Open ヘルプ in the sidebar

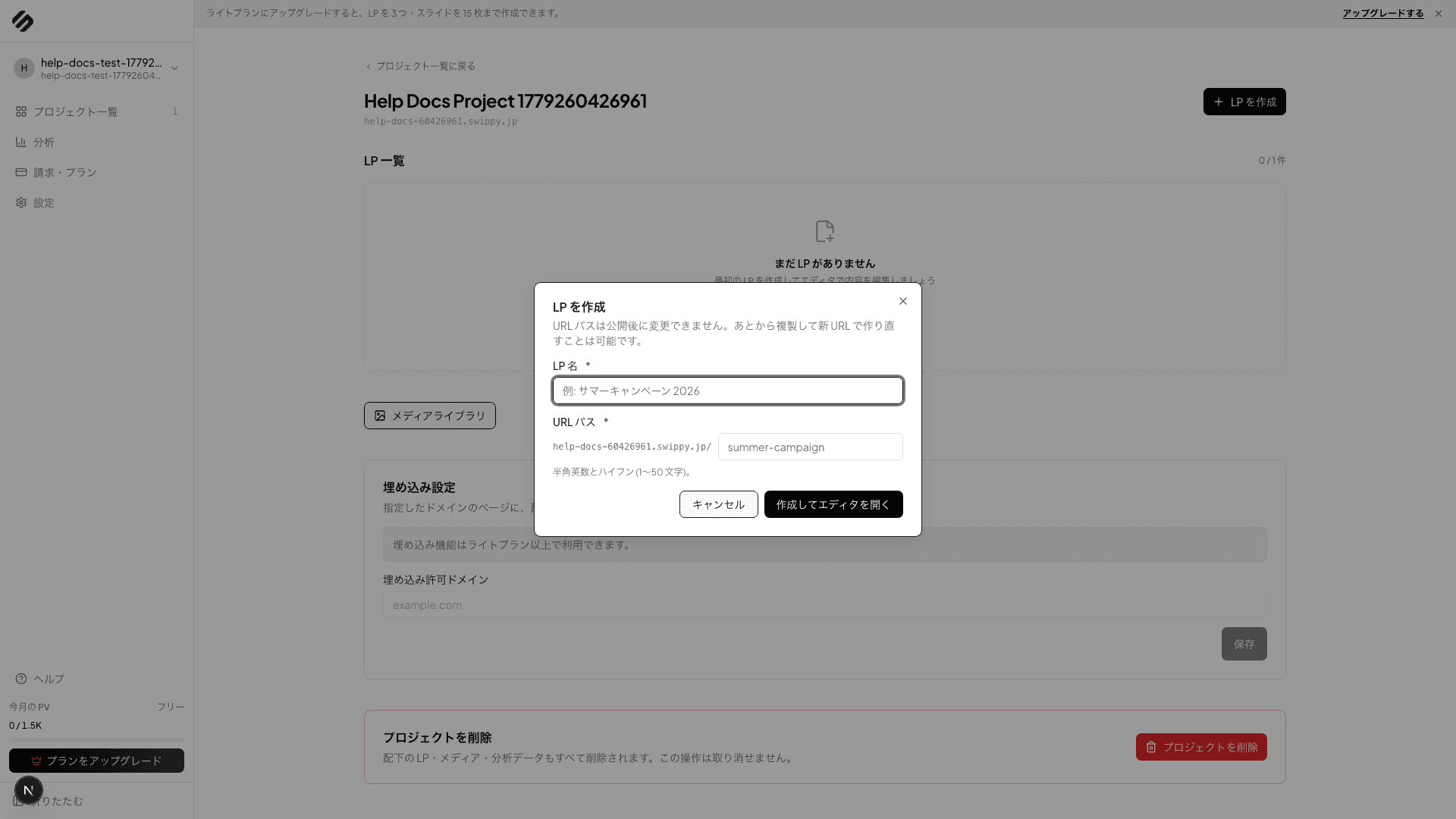click(96, 679)
